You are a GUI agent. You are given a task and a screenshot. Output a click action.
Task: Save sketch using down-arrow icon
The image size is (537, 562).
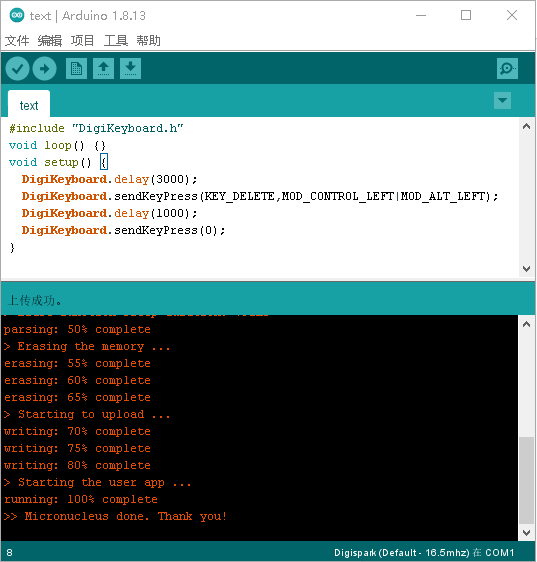click(x=130, y=68)
